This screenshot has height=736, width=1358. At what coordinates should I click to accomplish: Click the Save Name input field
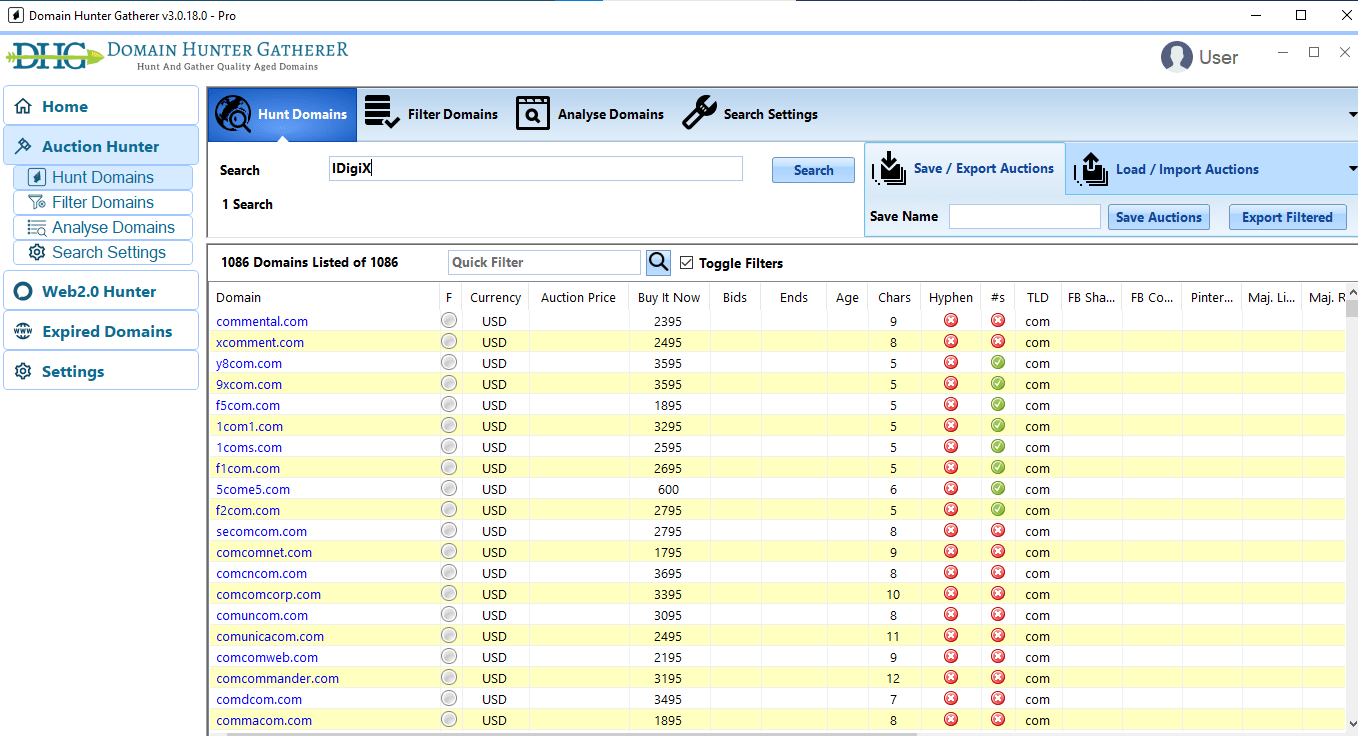pos(1024,217)
